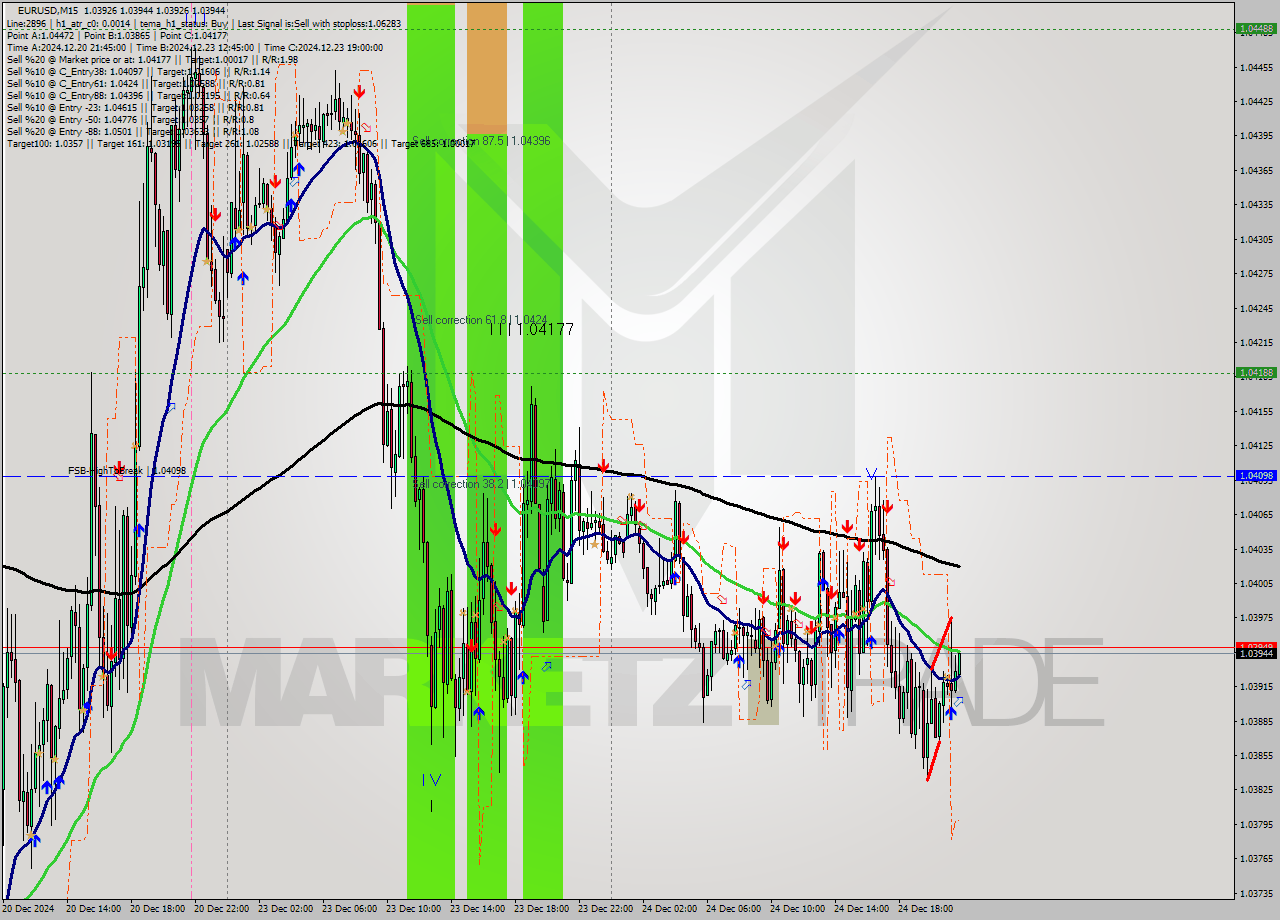Click the '20 Dec 18:00' time axis label
Image resolution: width=1280 pixels, height=920 pixels.
click(x=157, y=909)
